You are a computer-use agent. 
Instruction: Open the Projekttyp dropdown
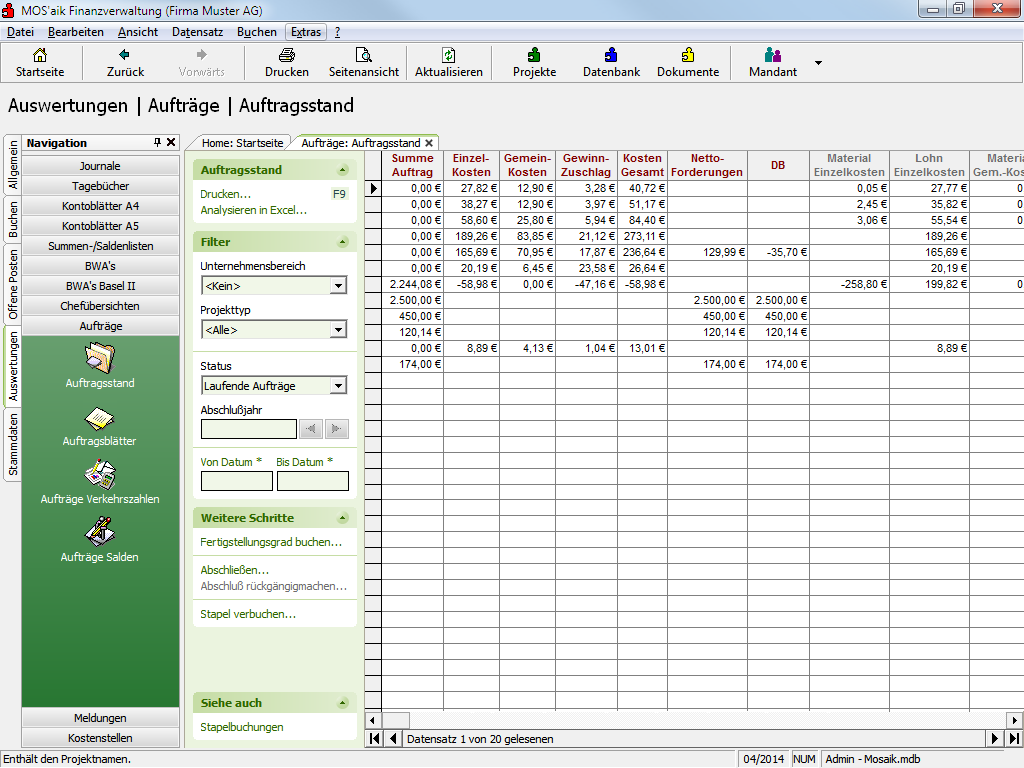[x=338, y=330]
